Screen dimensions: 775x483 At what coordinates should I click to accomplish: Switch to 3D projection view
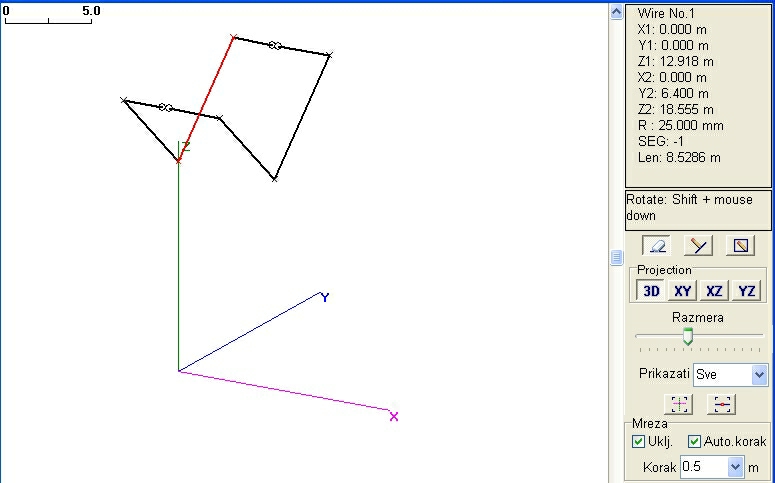651,291
